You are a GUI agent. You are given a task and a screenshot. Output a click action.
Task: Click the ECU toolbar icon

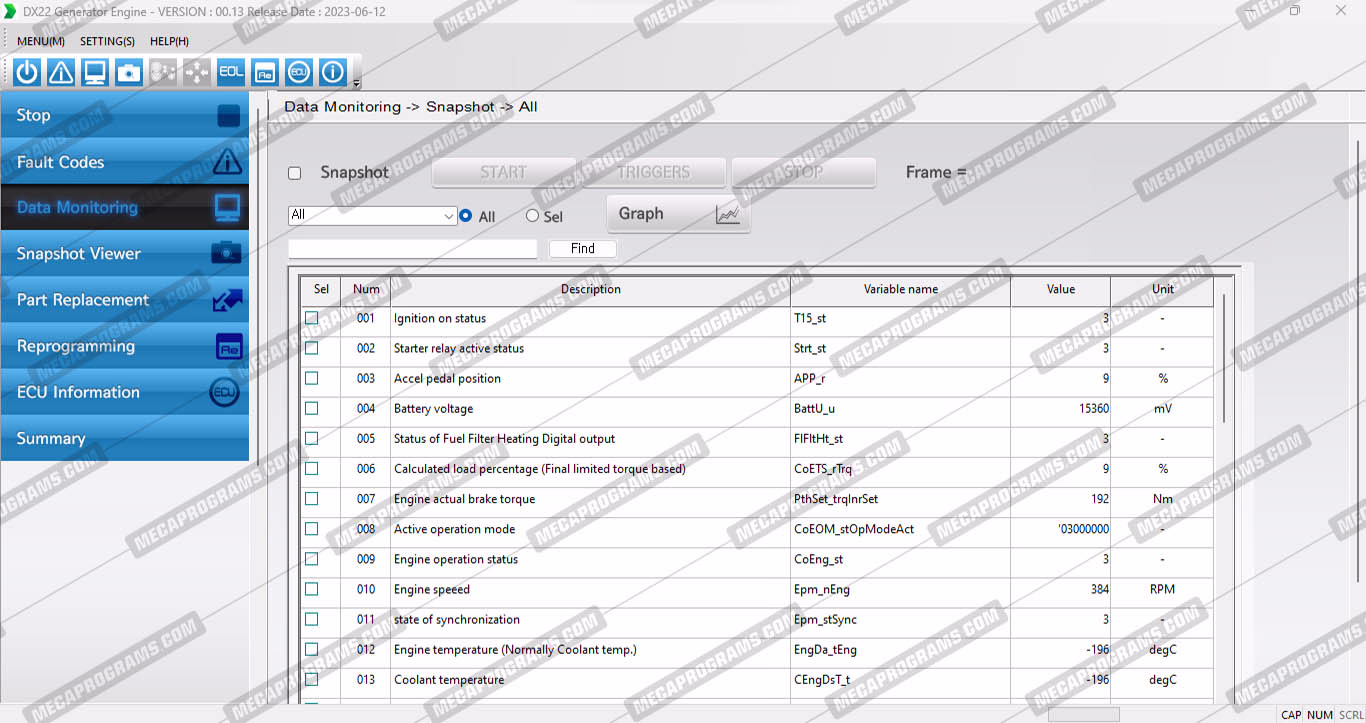(x=299, y=73)
